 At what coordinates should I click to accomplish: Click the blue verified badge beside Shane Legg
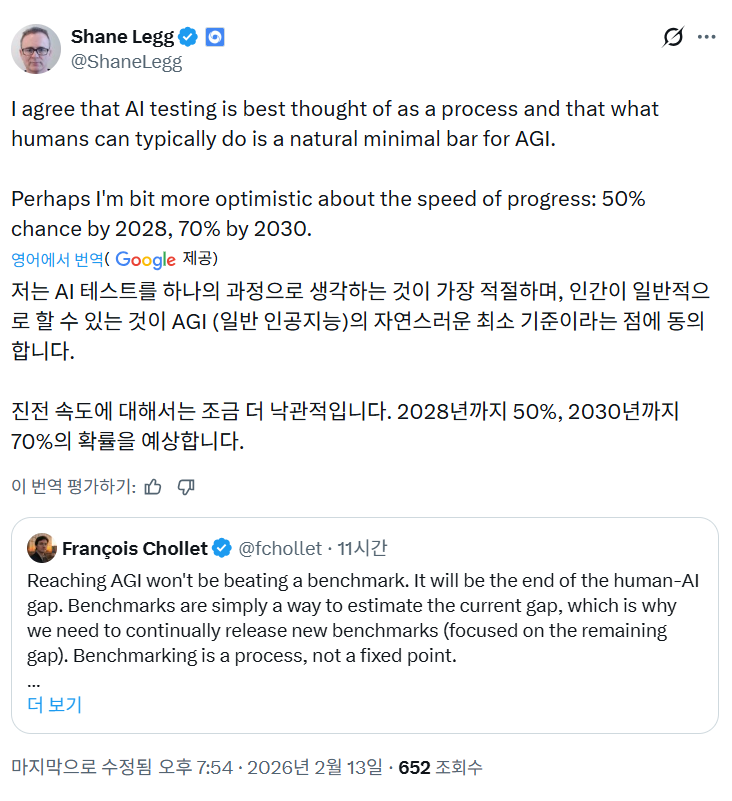pyautogui.click(x=189, y=37)
